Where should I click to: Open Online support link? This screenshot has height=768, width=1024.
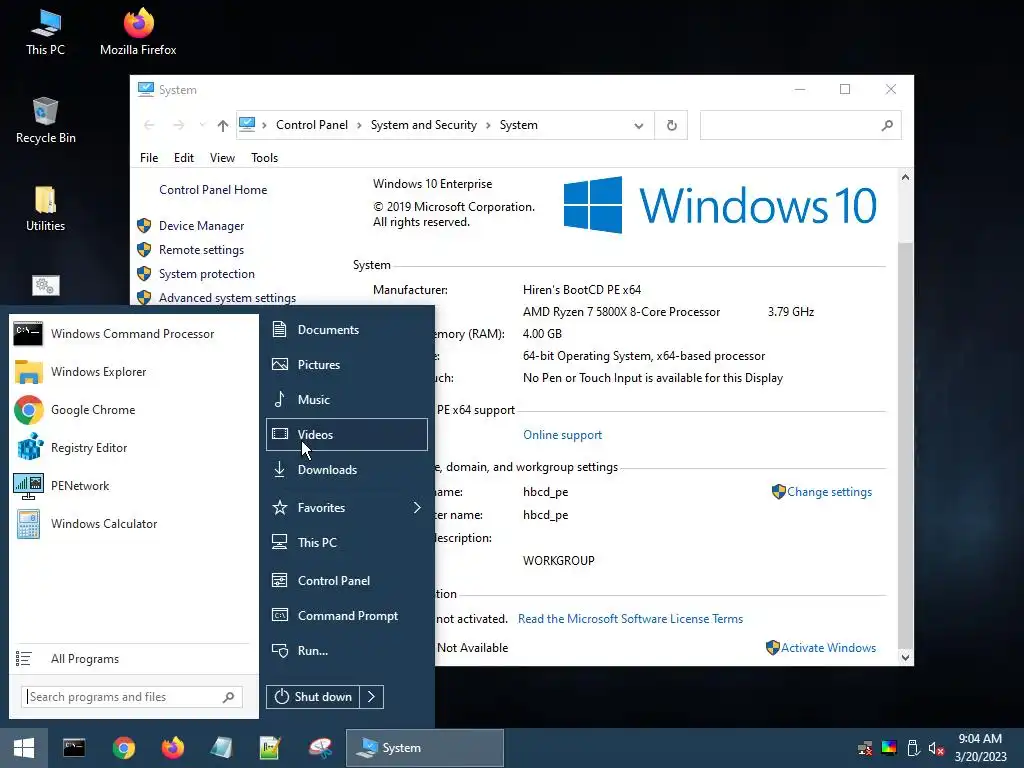[562, 435]
